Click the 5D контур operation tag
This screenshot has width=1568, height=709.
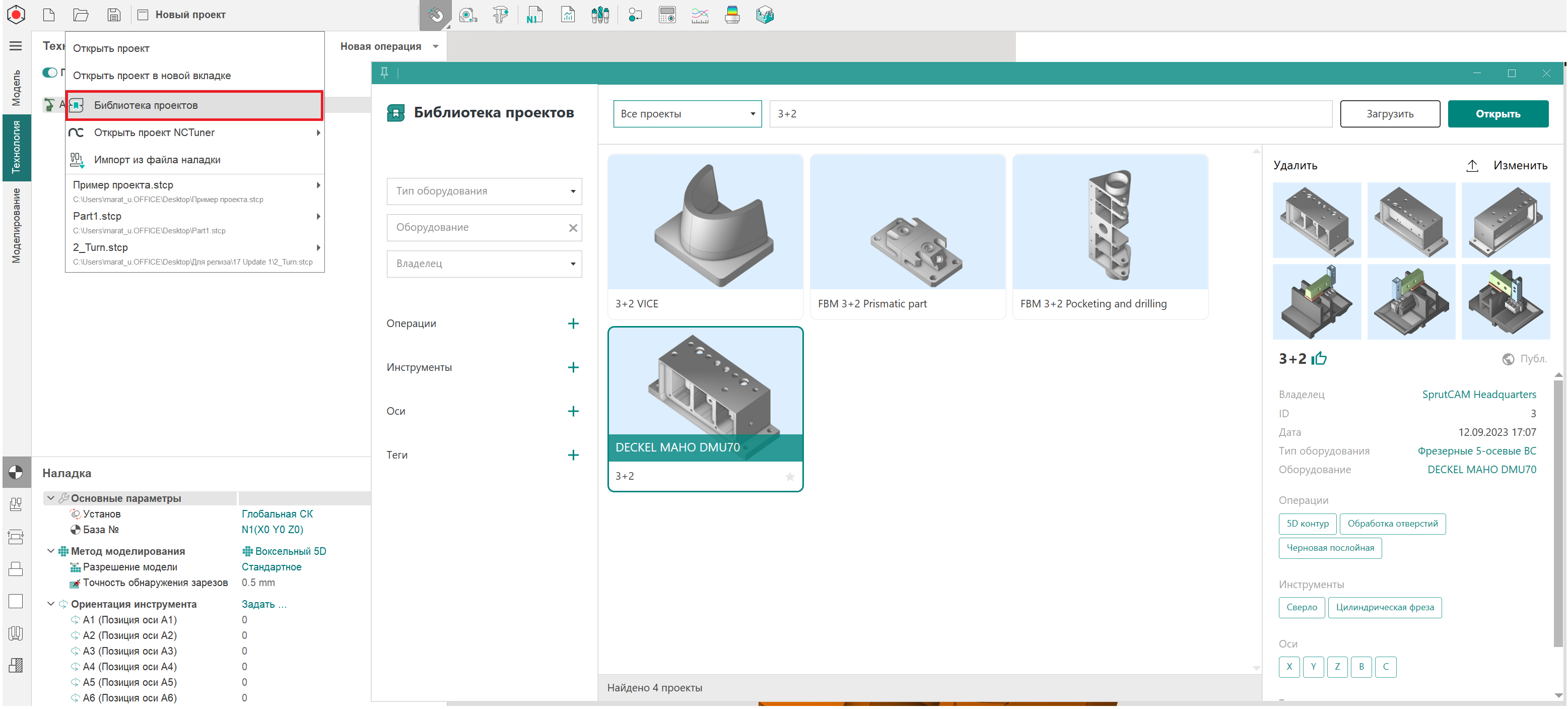click(1308, 524)
